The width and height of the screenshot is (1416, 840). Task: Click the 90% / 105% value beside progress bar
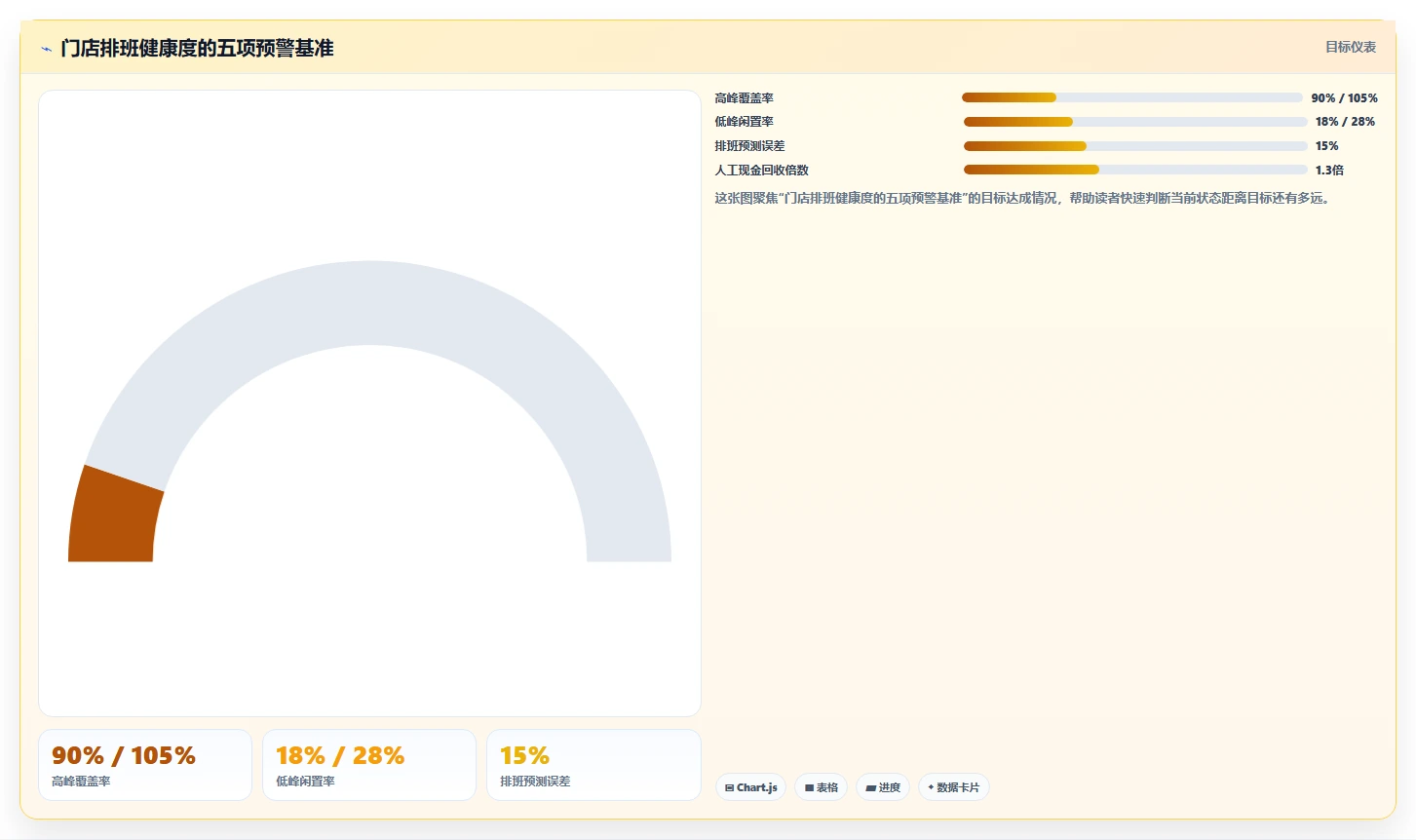pos(1344,98)
